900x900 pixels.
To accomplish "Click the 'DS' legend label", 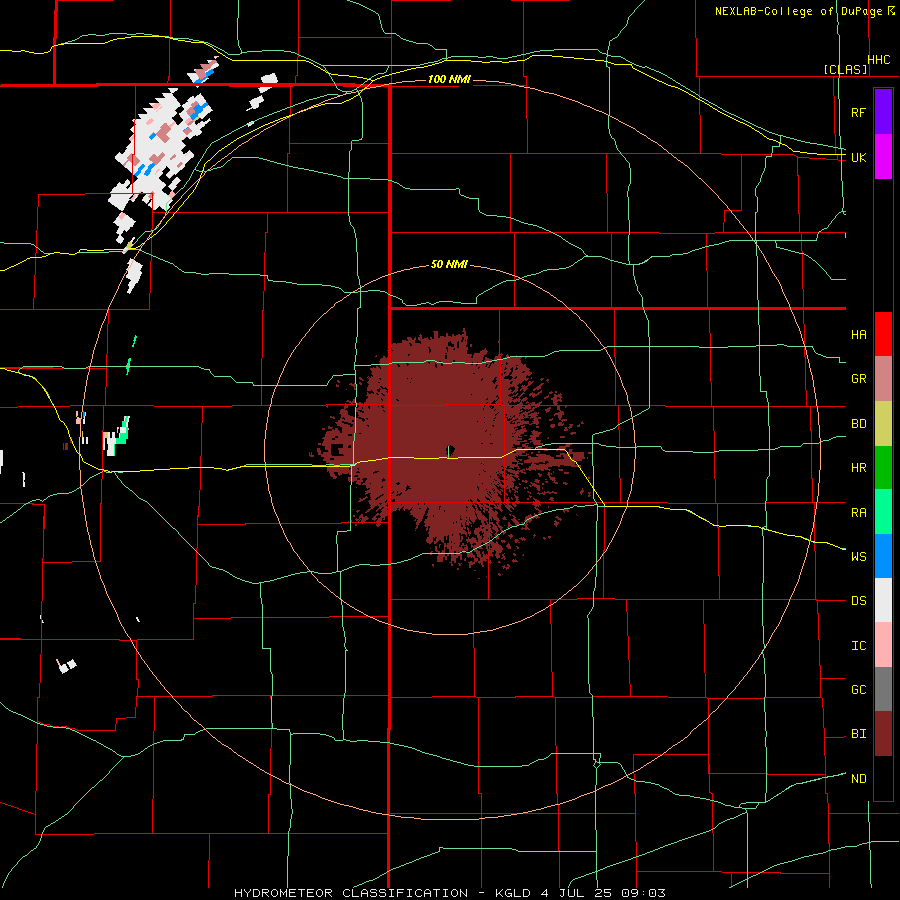I will point(858,600).
